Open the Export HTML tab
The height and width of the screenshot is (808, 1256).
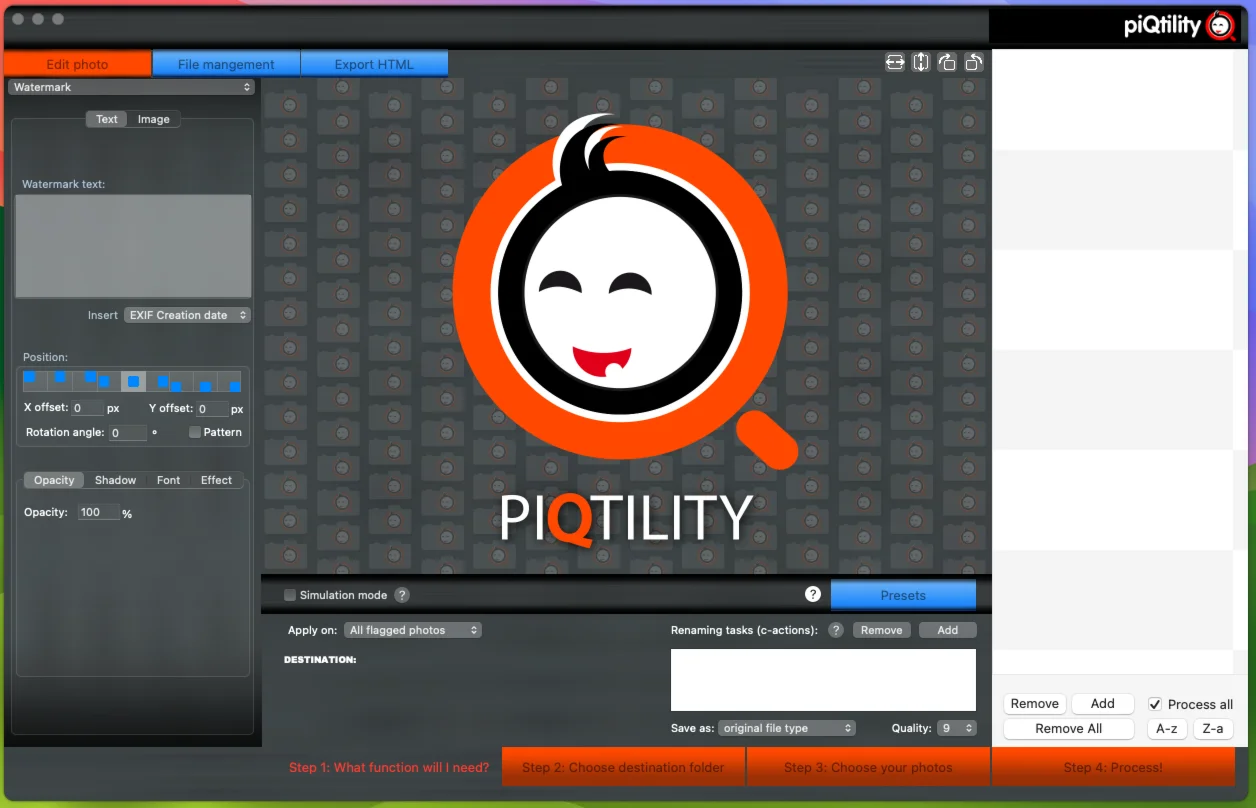pos(374,64)
